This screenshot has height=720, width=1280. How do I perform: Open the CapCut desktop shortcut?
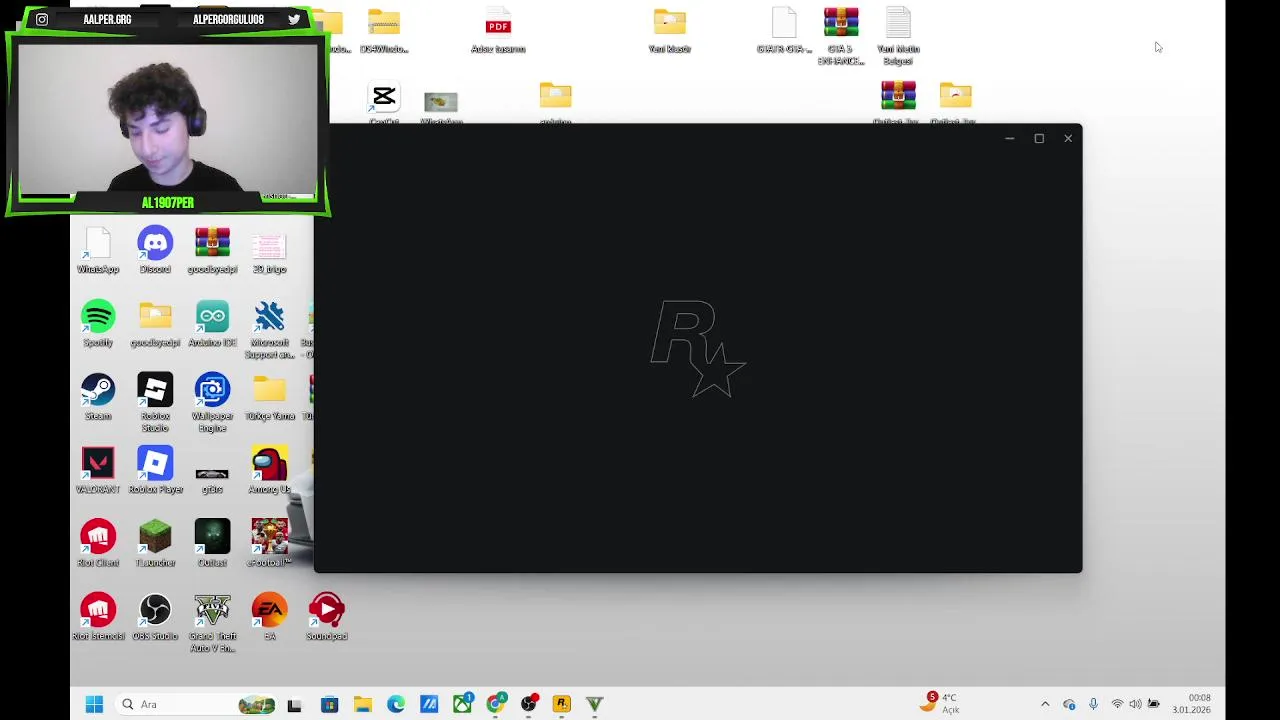coord(384,103)
